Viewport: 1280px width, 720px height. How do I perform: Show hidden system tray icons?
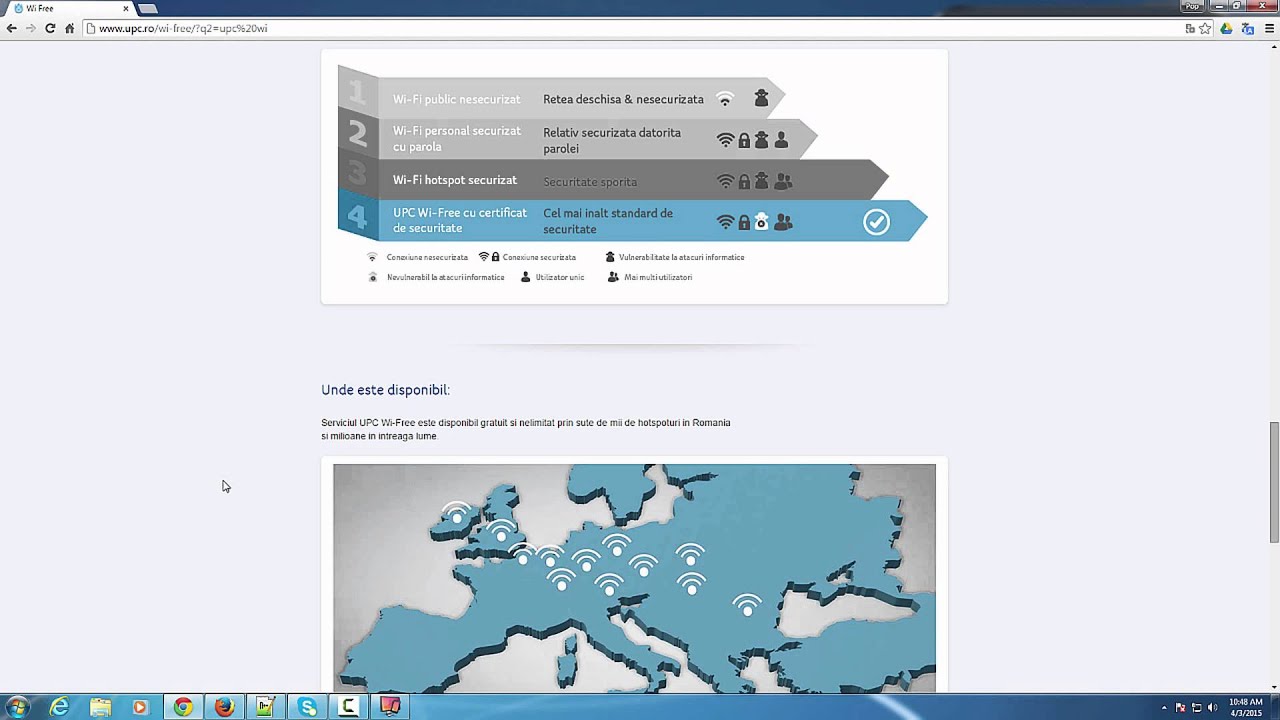tap(1164, 708)
